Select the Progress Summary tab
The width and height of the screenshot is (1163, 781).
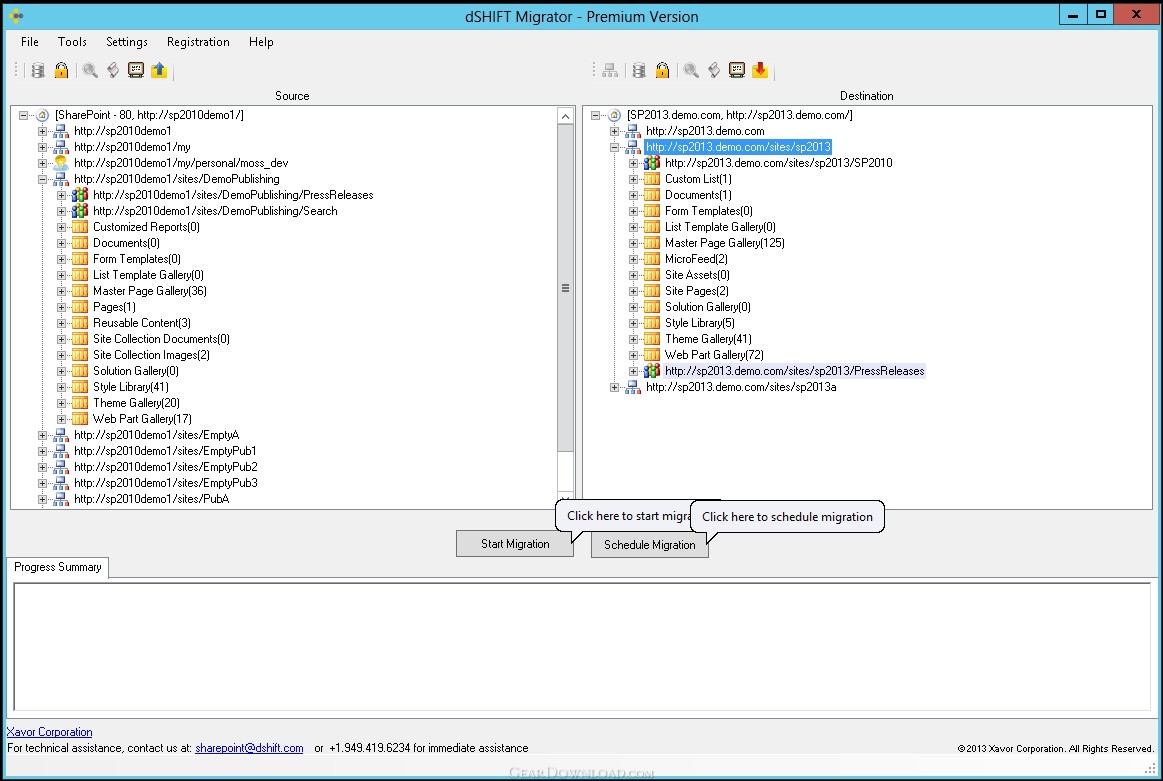[58, 567]
